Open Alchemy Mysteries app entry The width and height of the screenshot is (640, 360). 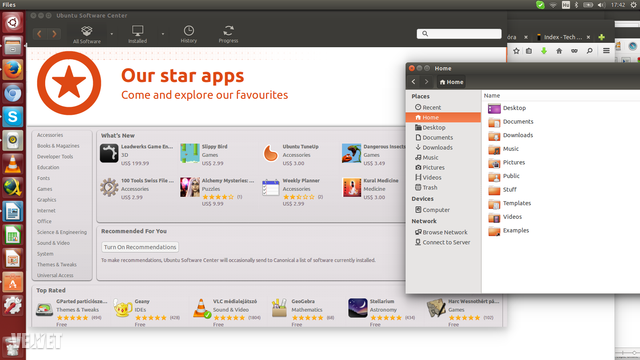pyautogui.click(x=217, y=191)
